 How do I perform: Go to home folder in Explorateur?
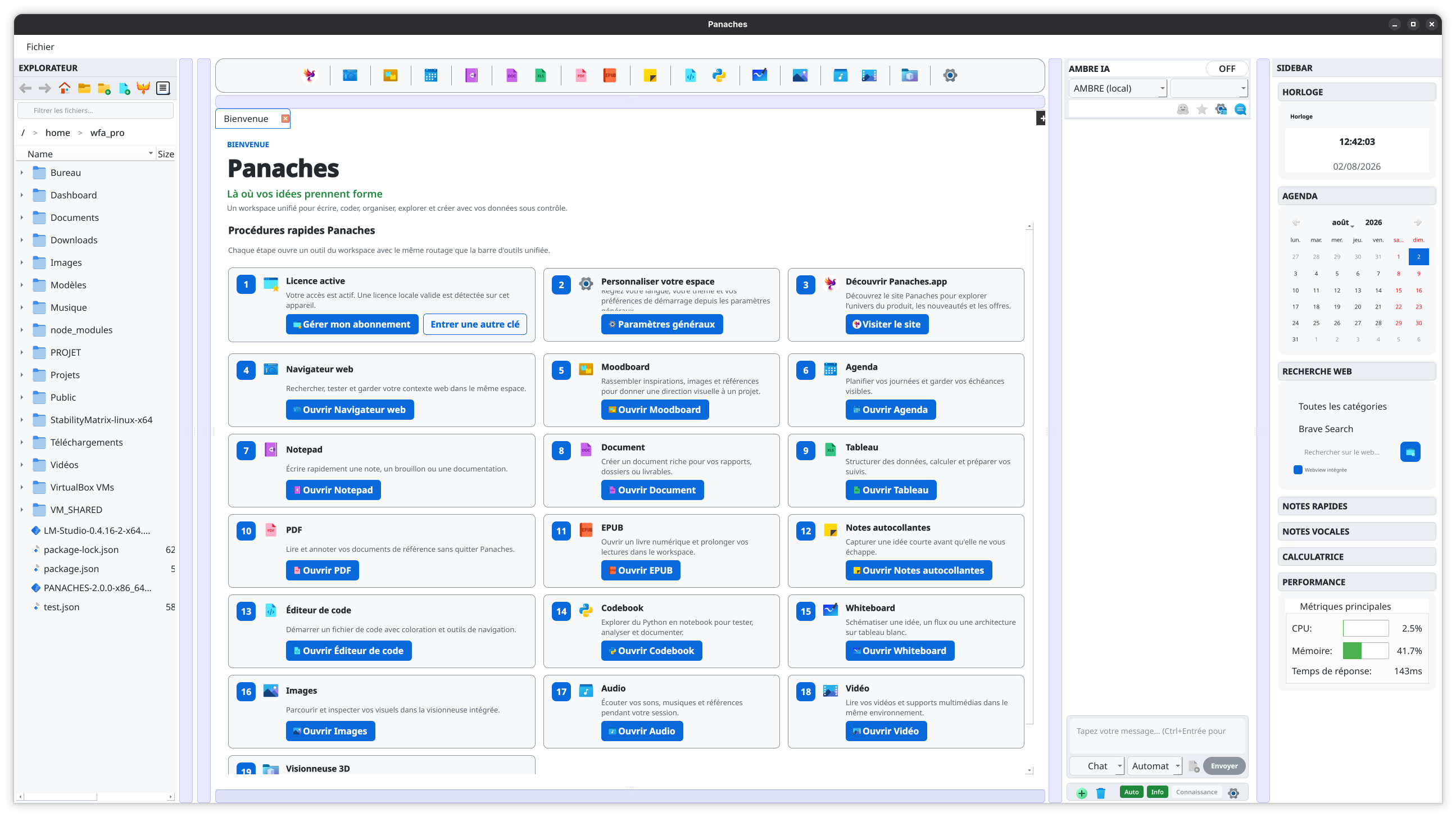click(x=65, y=88)
